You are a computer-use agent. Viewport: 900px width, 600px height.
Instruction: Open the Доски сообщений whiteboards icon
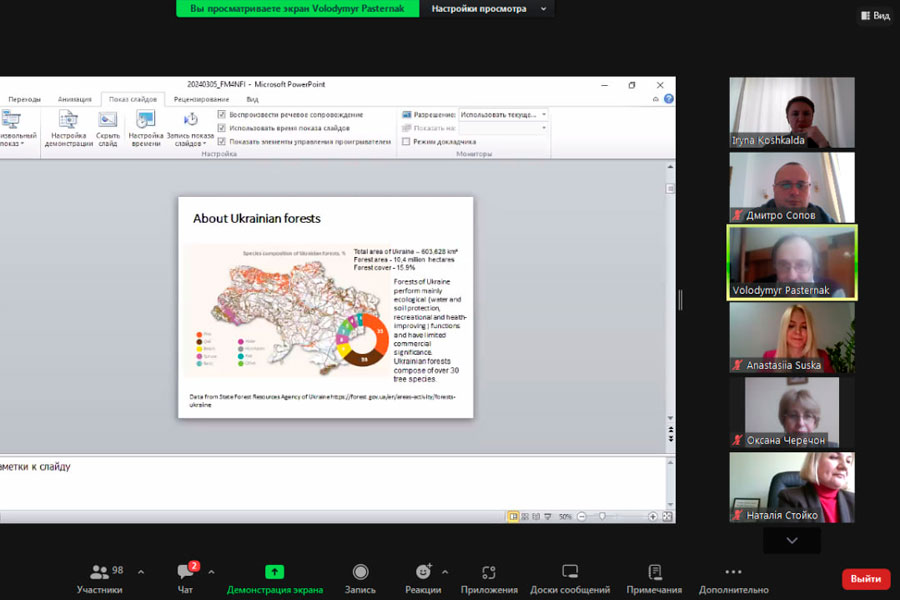tap(570, 572)
